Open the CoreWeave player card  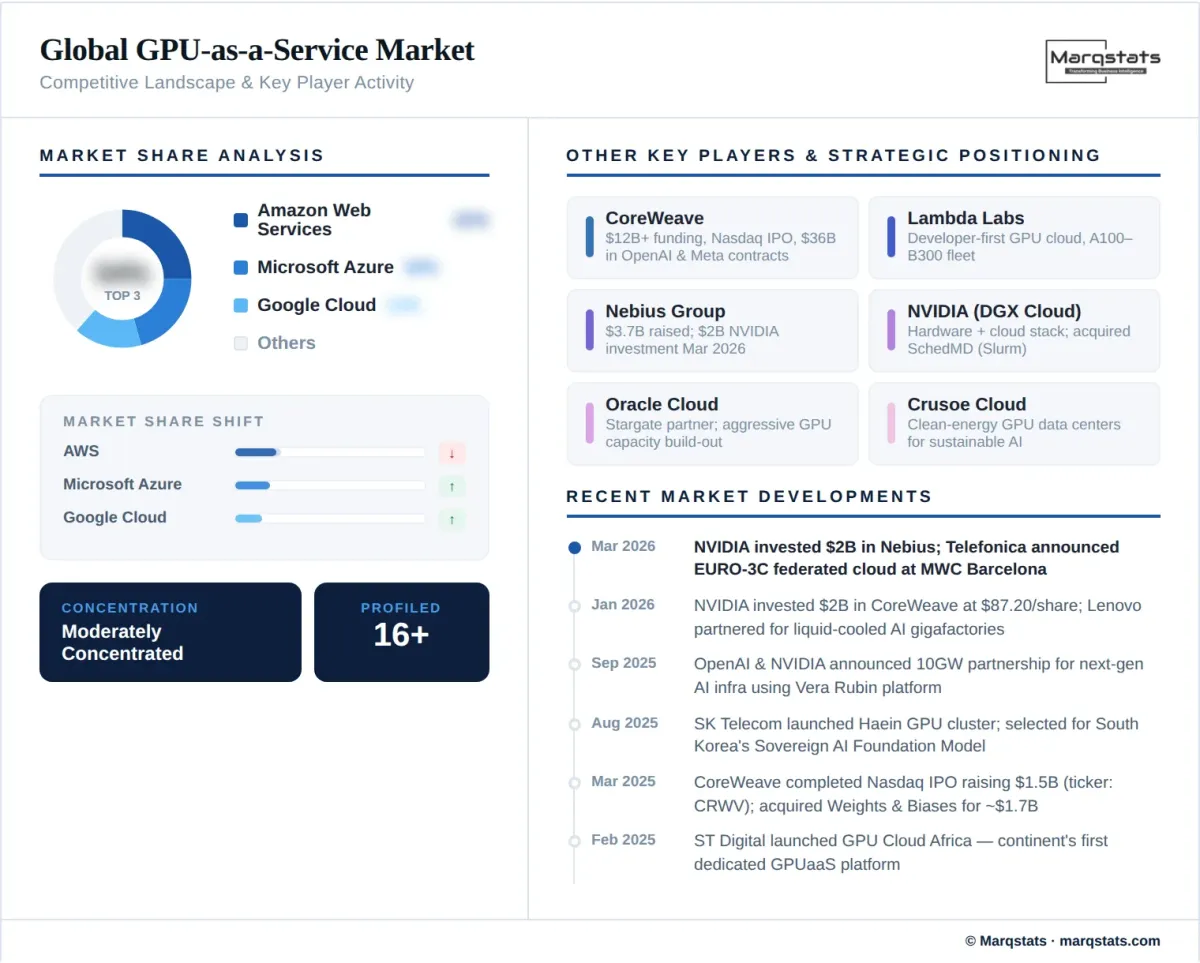click(712, 237)
